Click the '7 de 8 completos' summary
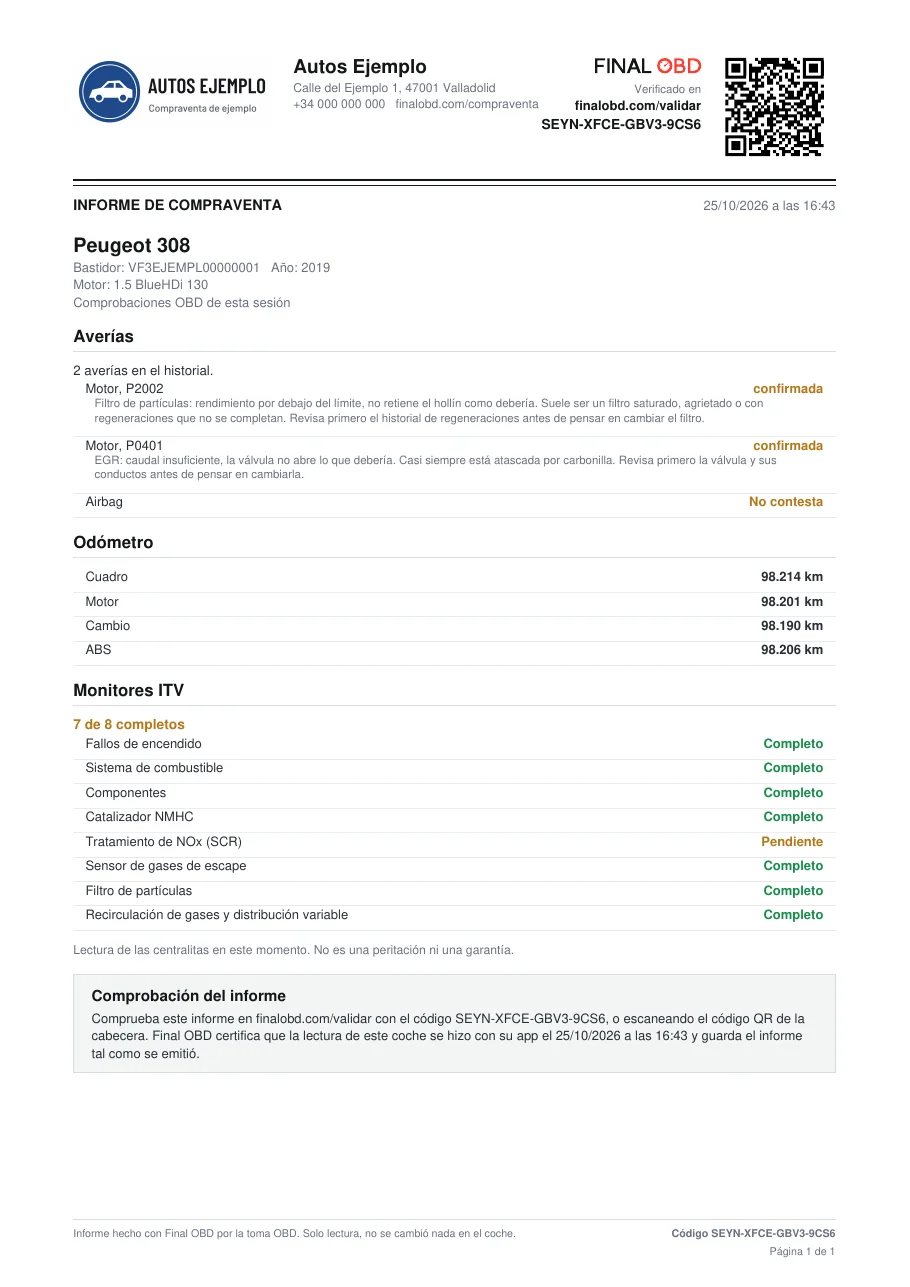 (x=129, y=725)
